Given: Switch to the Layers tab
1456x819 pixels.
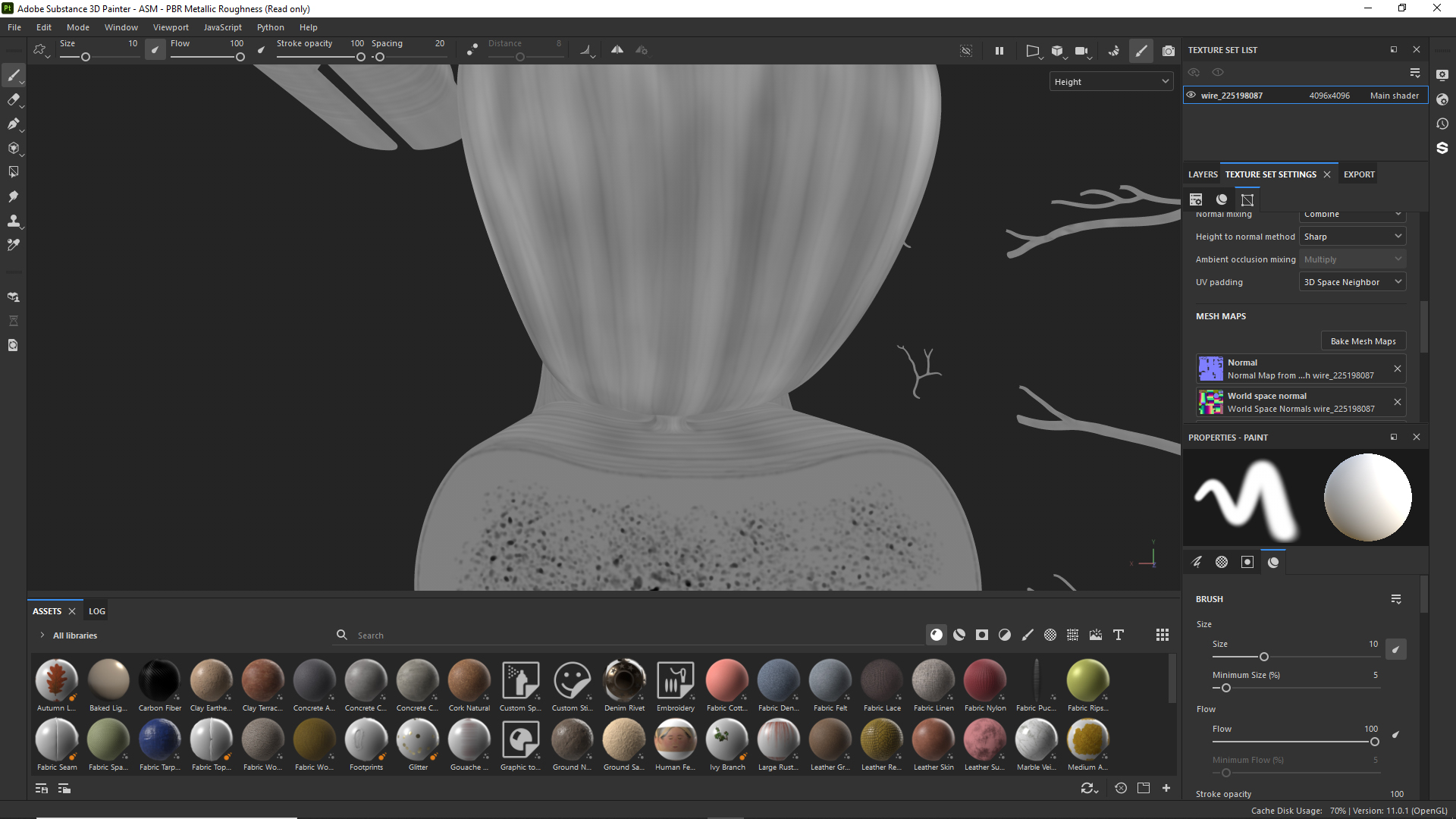Looking at the screenshot, I should pos(1203,174).
